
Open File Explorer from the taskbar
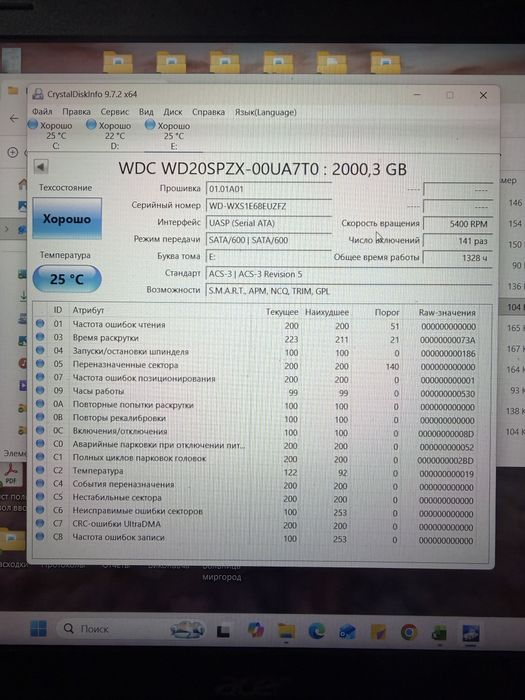point(287,631)
